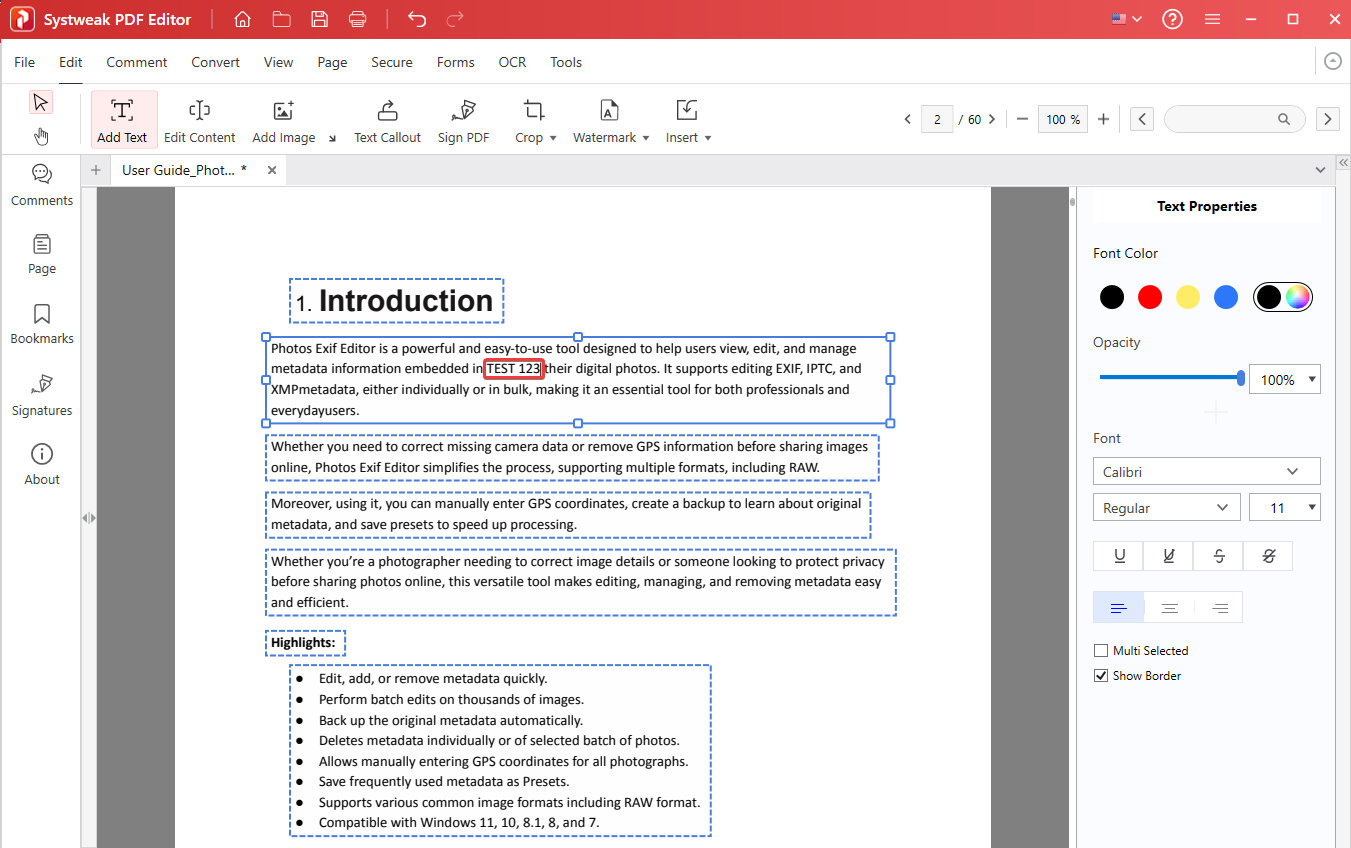Open the Secure menu
The image size is (1351, 848).
point(392,62)
